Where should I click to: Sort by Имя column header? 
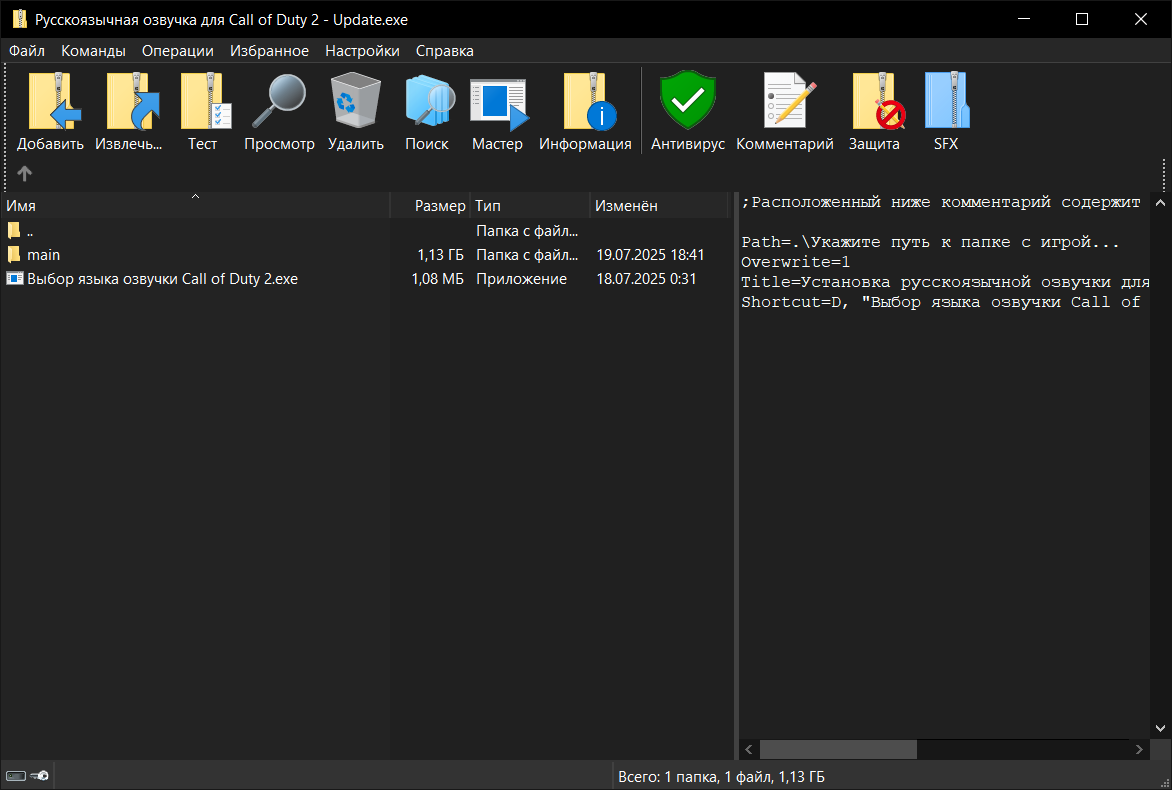pos(195,206)
